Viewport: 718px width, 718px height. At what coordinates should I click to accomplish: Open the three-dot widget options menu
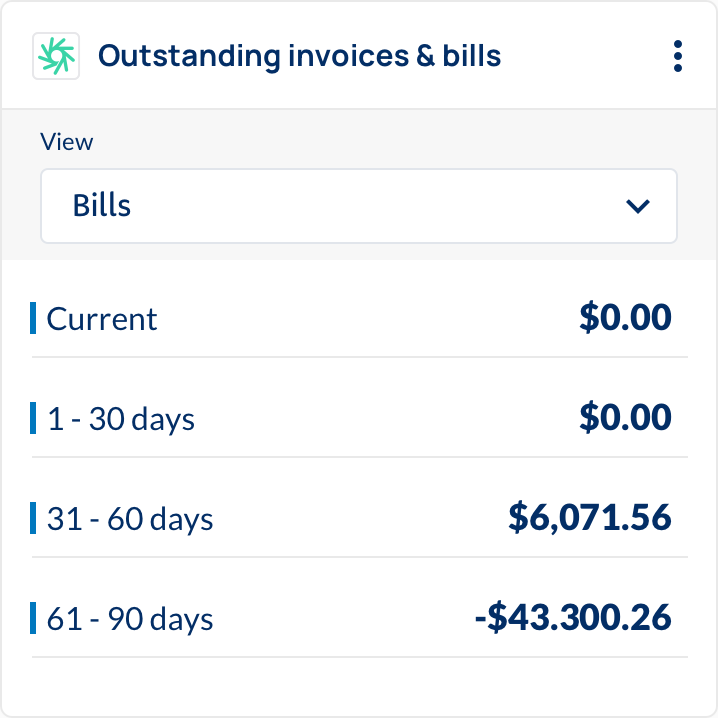(678, 56)
